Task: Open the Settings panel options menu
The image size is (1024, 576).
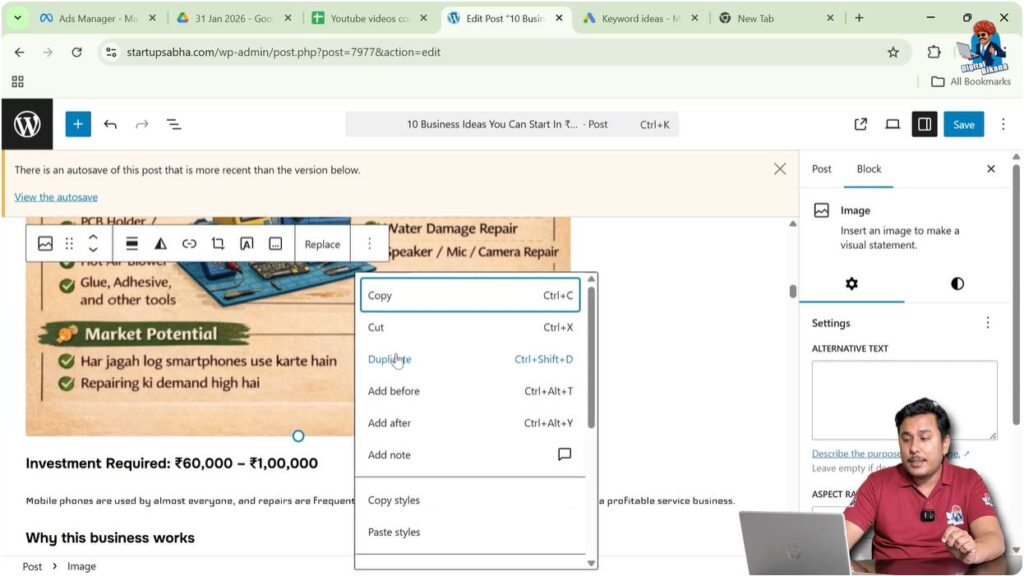Action: [x=988, y=322]
